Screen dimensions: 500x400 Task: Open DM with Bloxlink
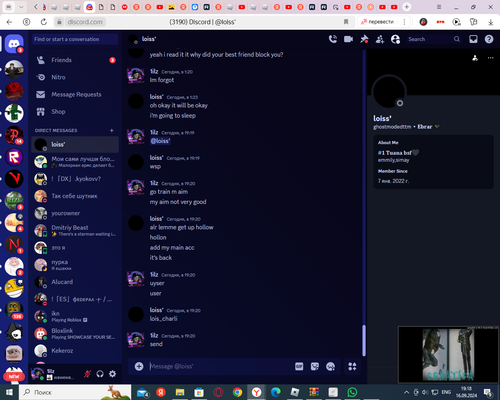[x=75, y=333]
